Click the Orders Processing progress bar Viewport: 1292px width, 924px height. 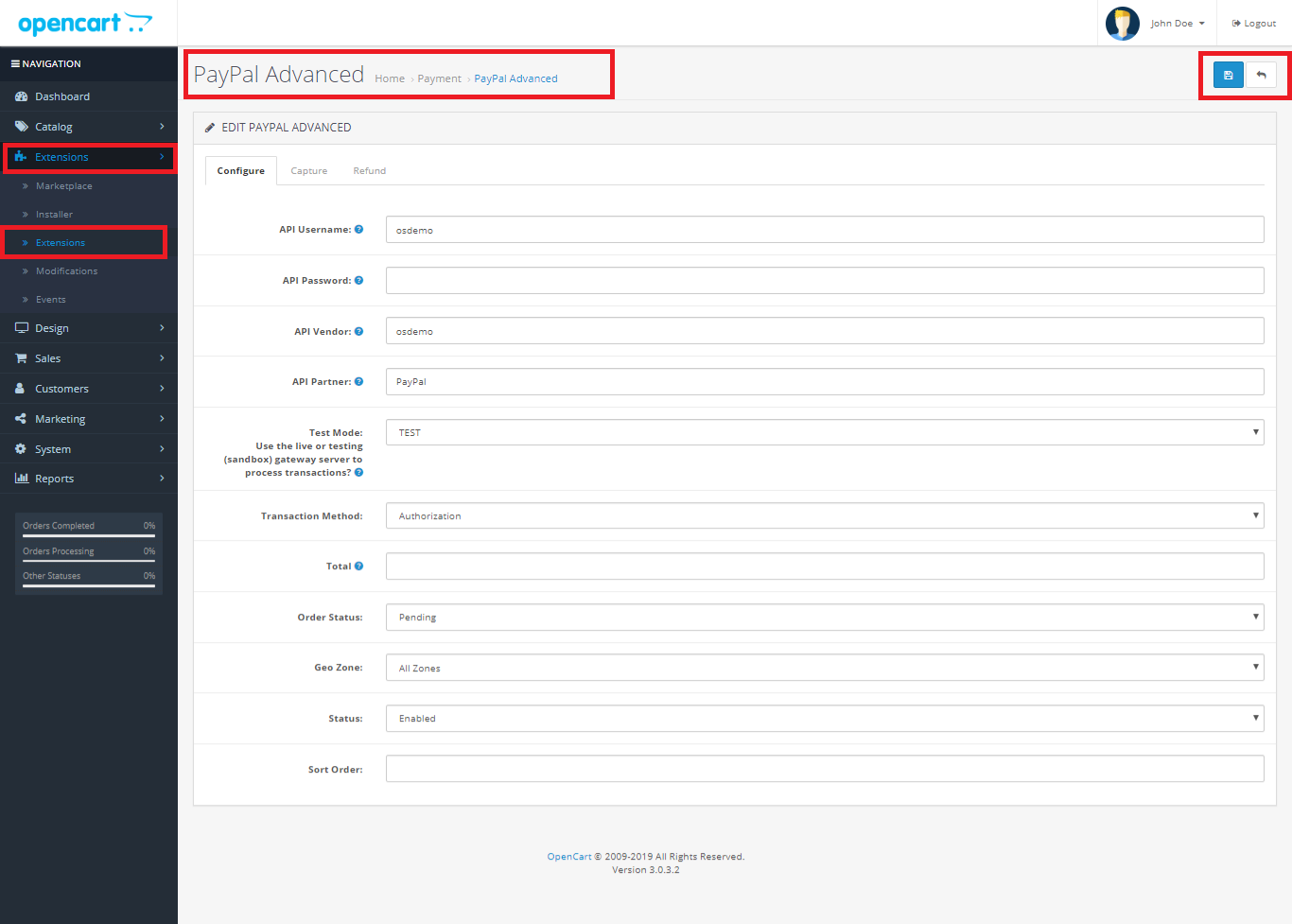click(89, 561)
